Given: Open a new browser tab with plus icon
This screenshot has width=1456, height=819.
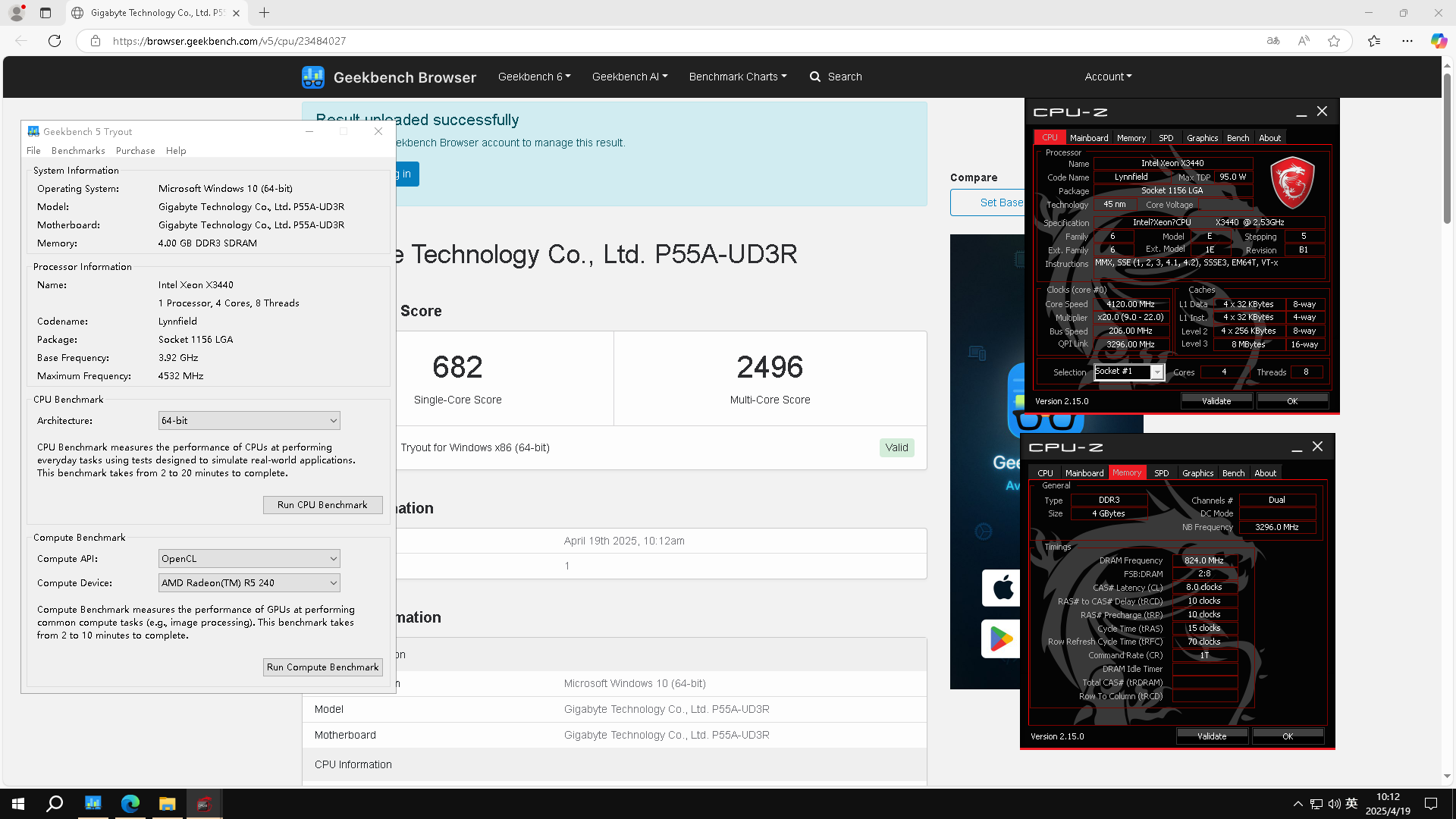Looking at the screenshot, I should [x=264, y=13].
